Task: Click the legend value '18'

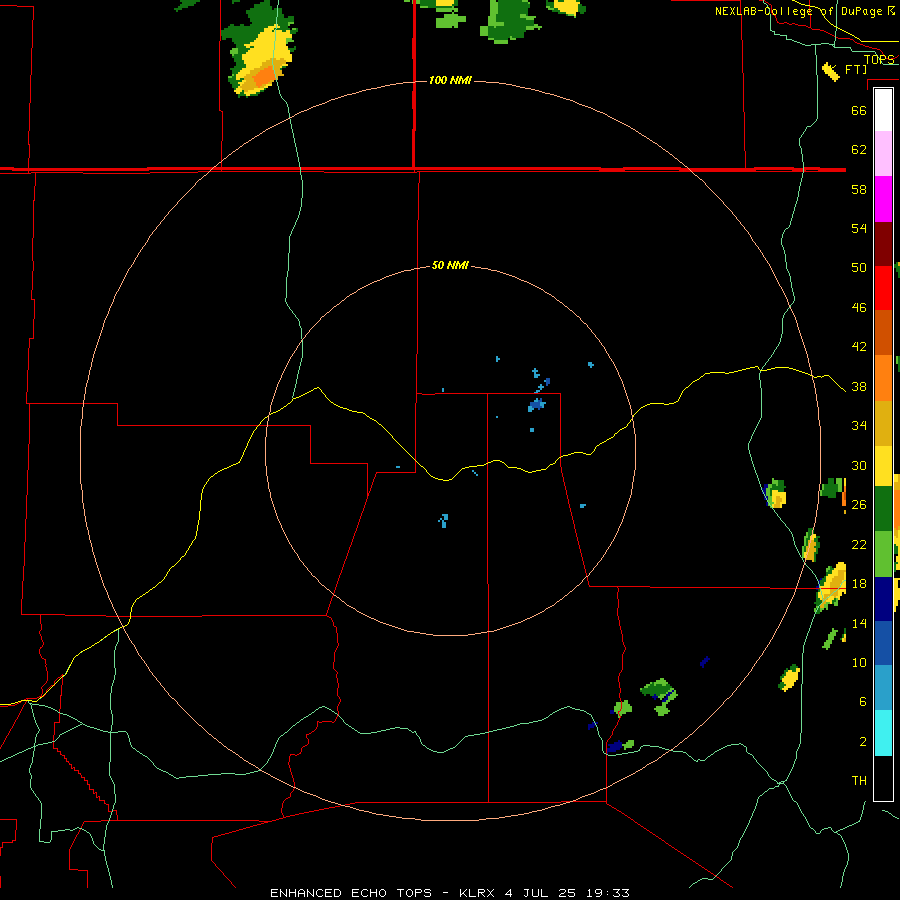Action: pyautogui.click(x=859, y=584)
